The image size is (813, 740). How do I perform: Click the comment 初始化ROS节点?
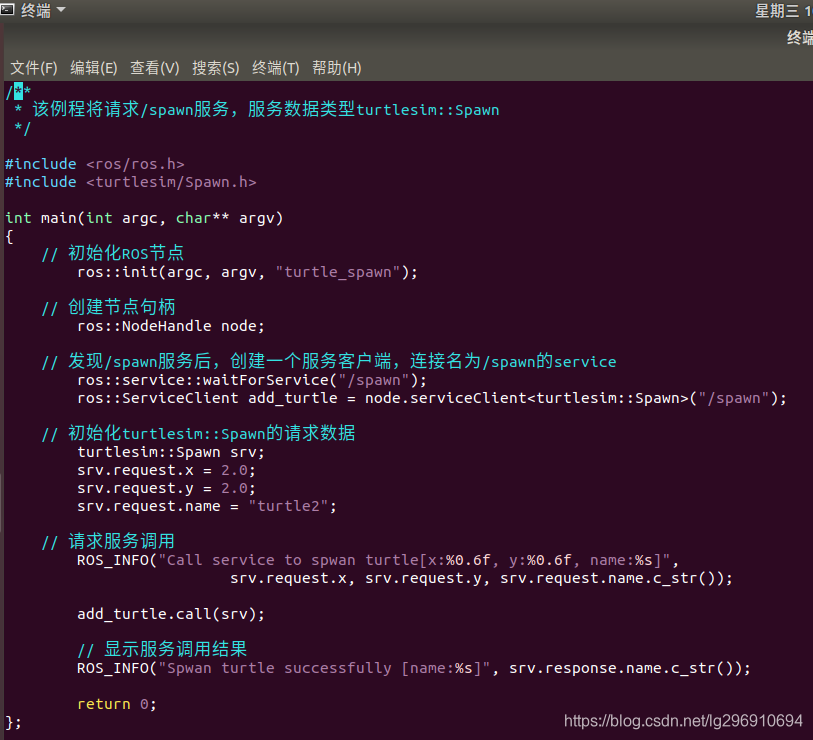[x=113, y=254]
